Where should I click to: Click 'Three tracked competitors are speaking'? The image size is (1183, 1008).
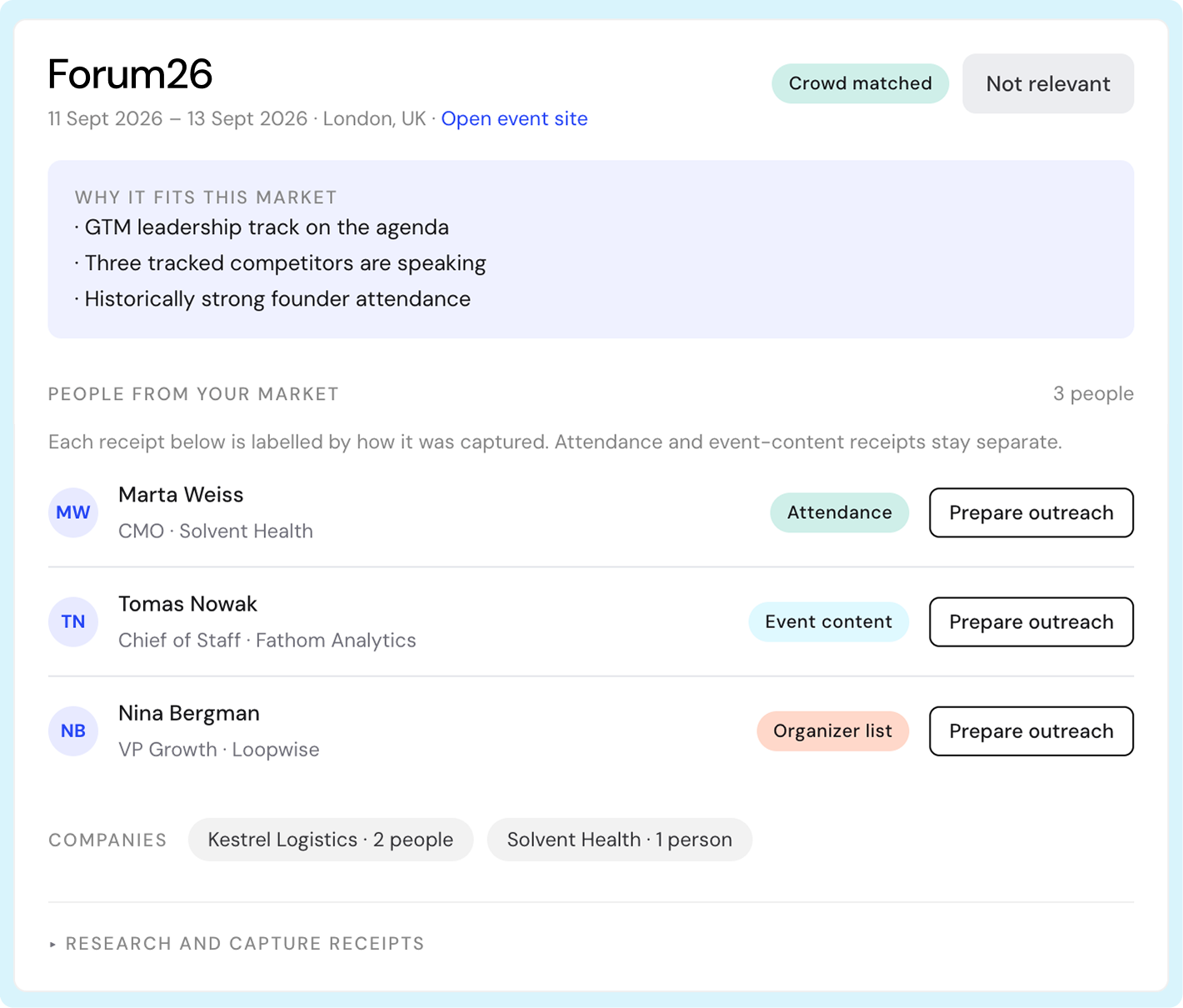pyautogui.click(x=285, y=263)
